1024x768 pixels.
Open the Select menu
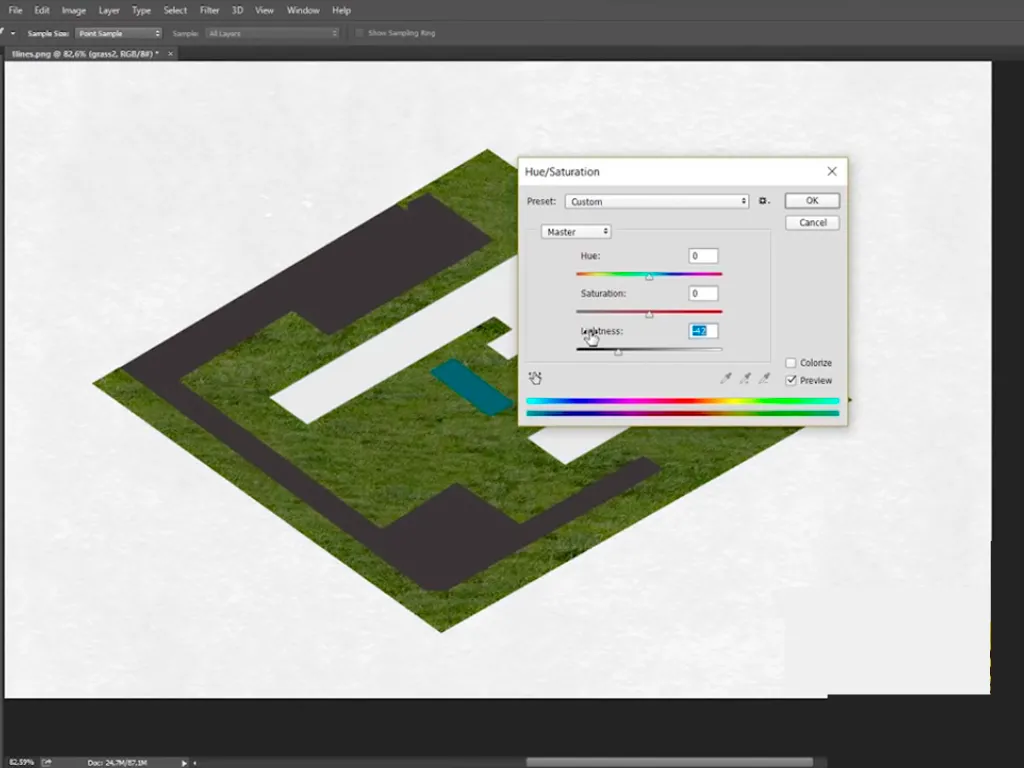point(175,10)
